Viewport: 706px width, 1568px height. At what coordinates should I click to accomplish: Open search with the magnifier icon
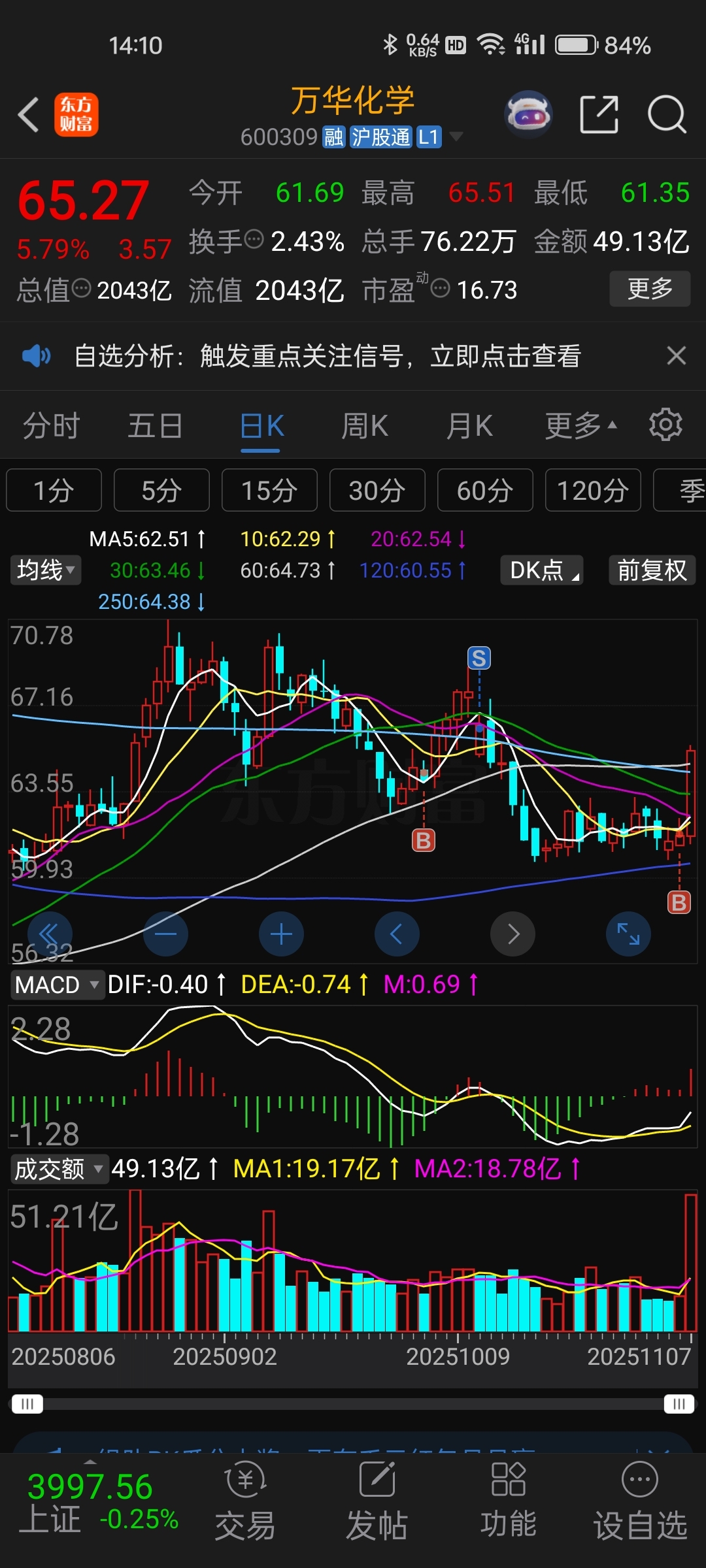667,114
